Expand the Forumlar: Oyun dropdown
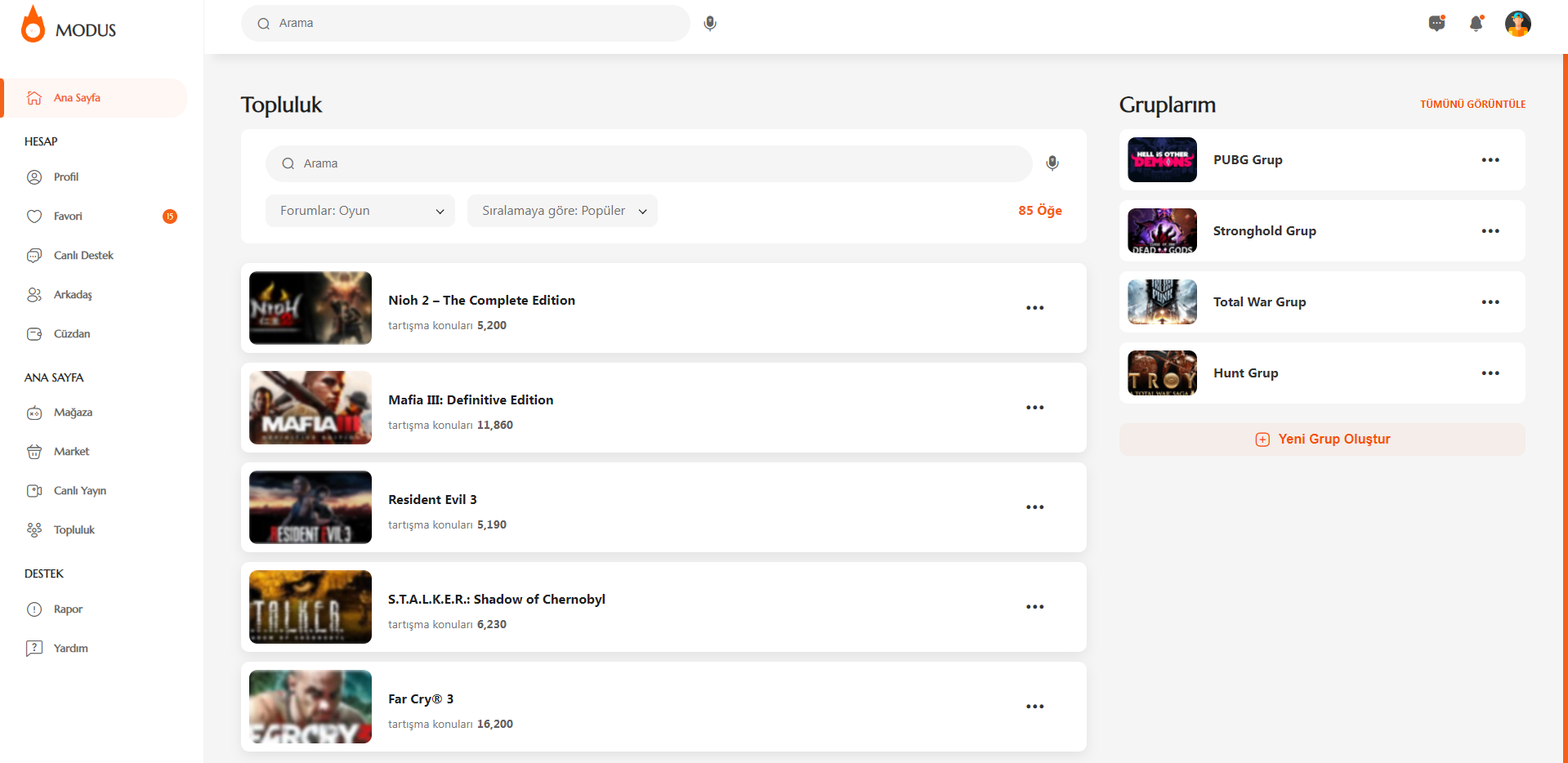This screenshot has height=763, width=1568. pyautogui.click(x=360, y=211)
